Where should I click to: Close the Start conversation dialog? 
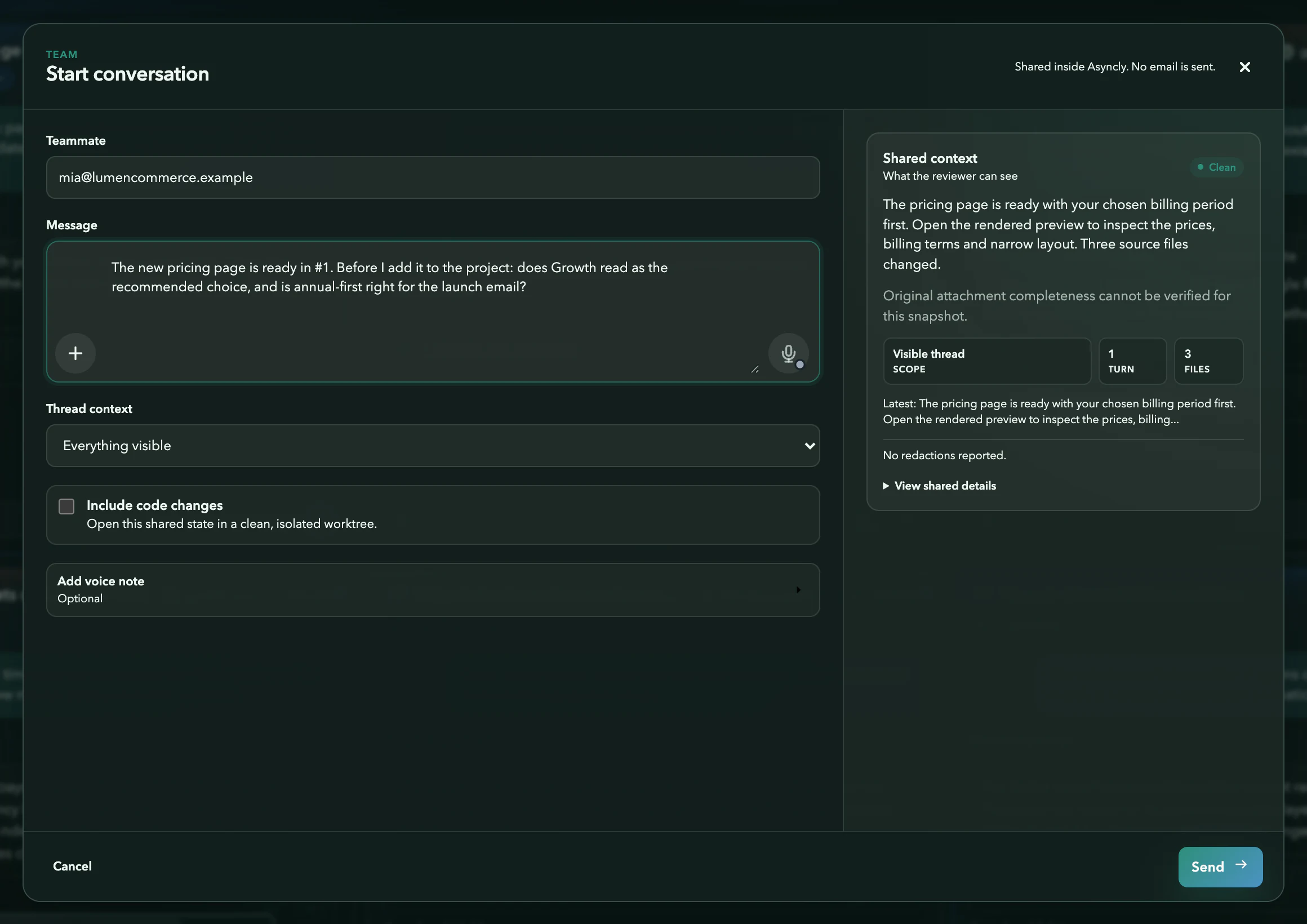[1245, 67]
